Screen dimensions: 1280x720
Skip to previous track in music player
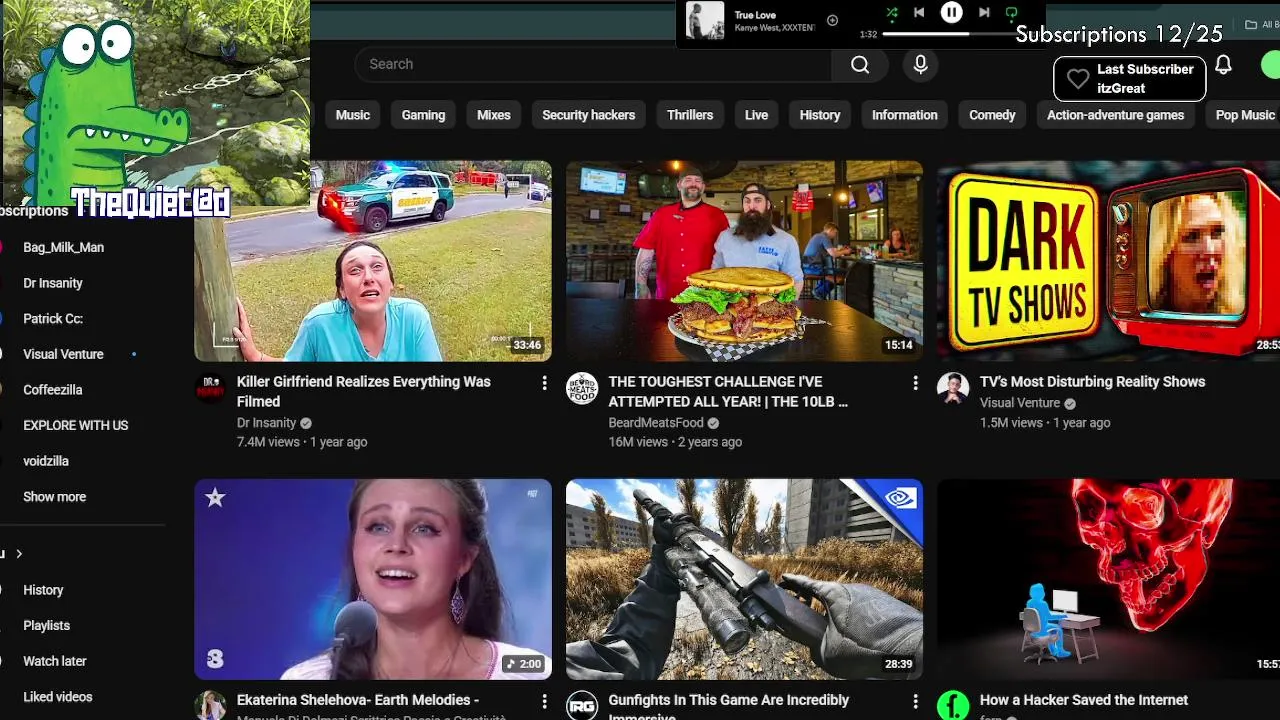click(919, 13)
